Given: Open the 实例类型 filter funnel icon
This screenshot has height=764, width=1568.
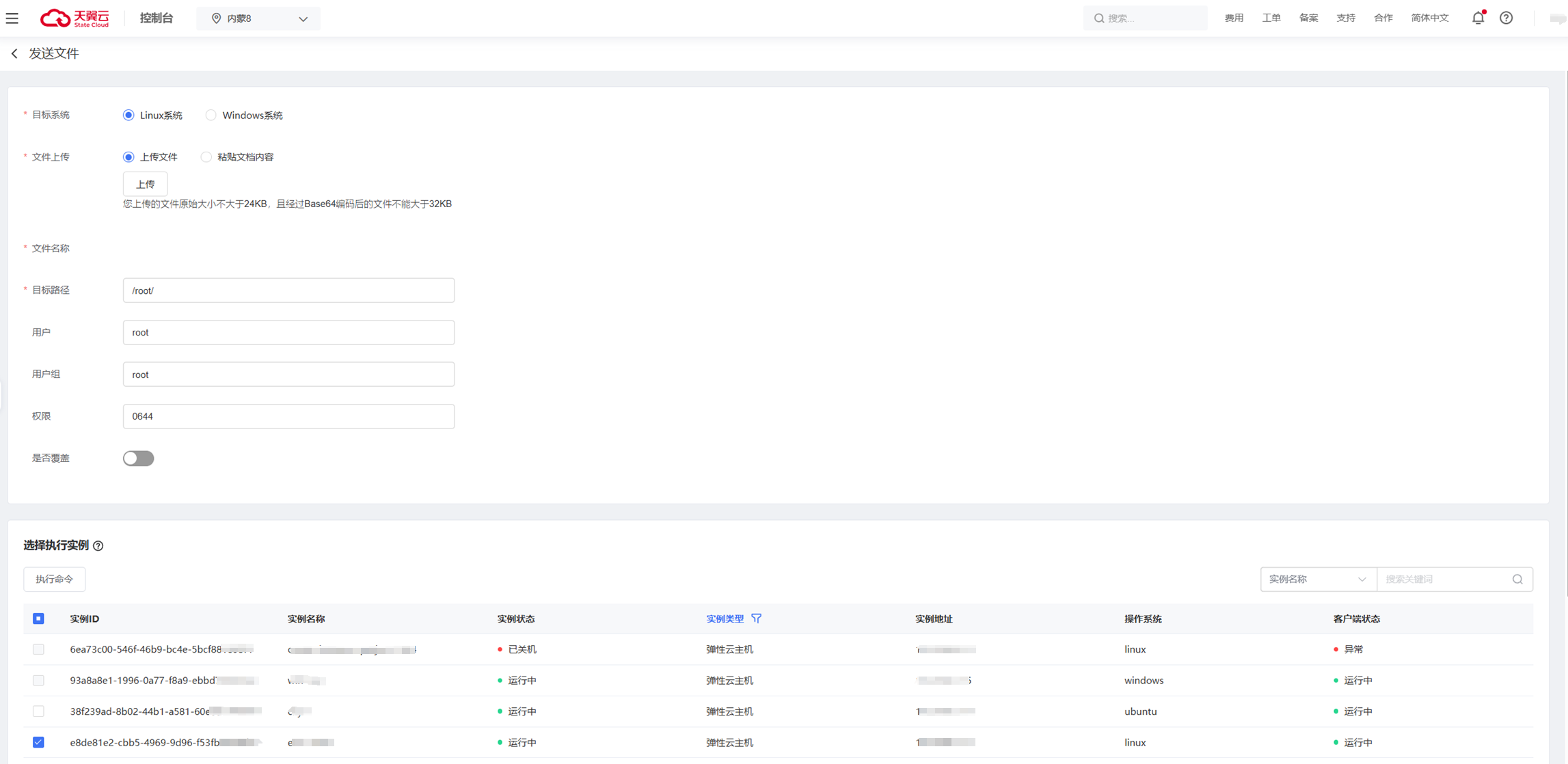Looking at the screenshot, I should click(756, 618).
